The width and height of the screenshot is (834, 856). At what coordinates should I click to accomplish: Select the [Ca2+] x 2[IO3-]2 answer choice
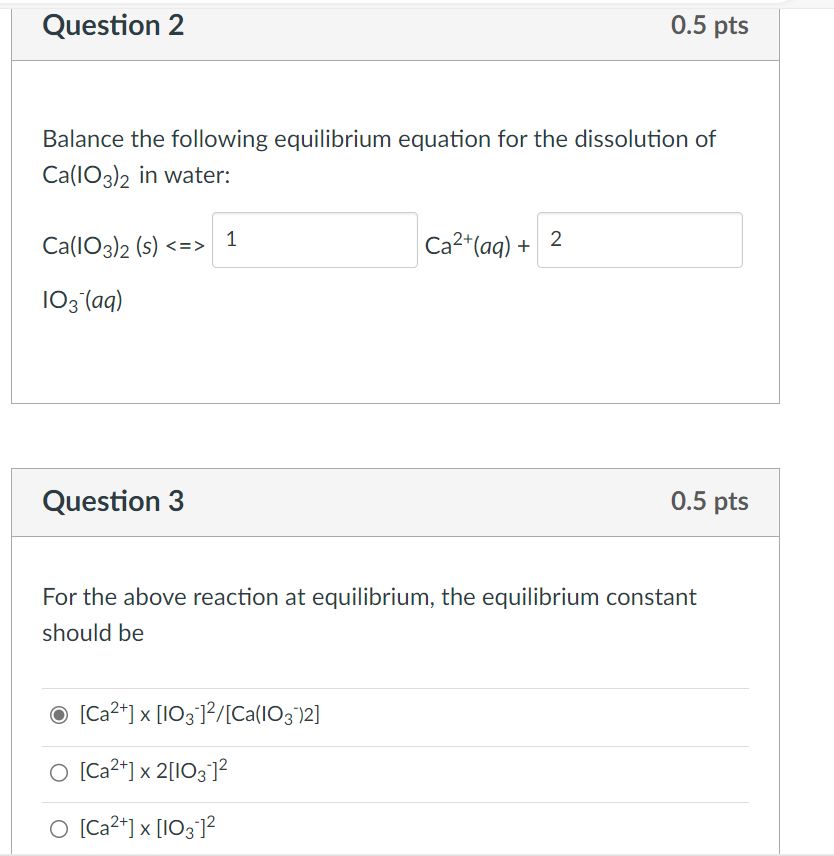coord(57,772)
